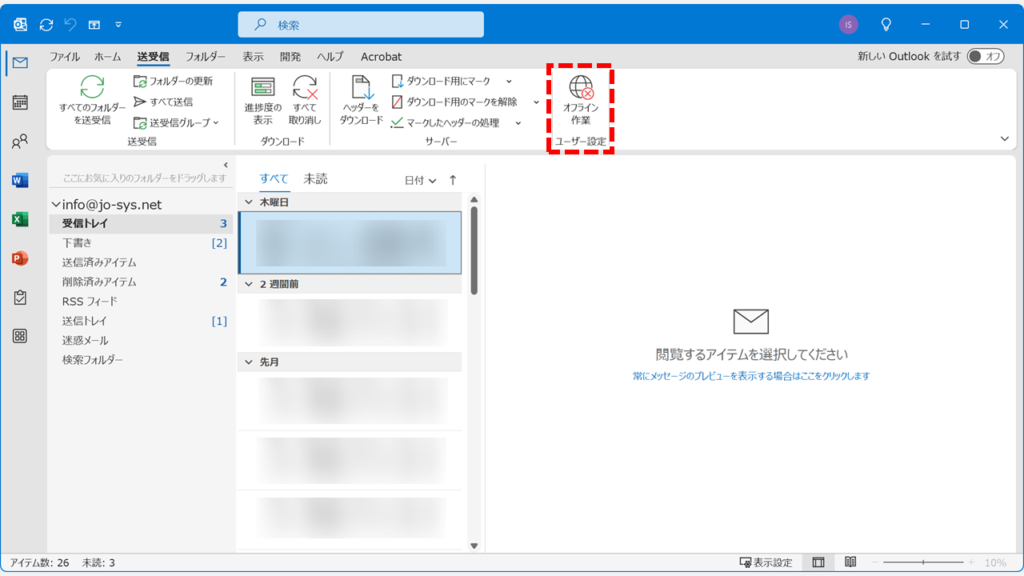This screenshot has width=1024, height=576.
Task: Open the Calendar view in sidebar
Action: [x=20, y=102]
